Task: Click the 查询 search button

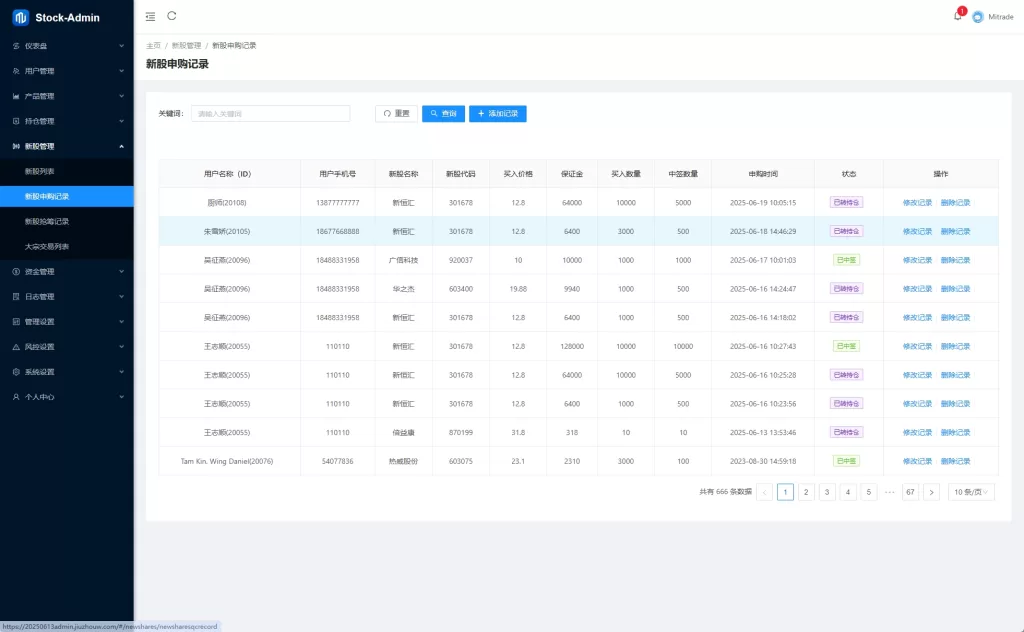Action: 443,114
